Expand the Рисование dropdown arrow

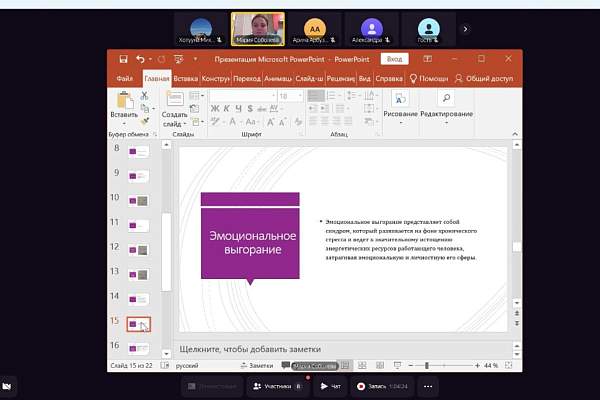click(400, 122)
